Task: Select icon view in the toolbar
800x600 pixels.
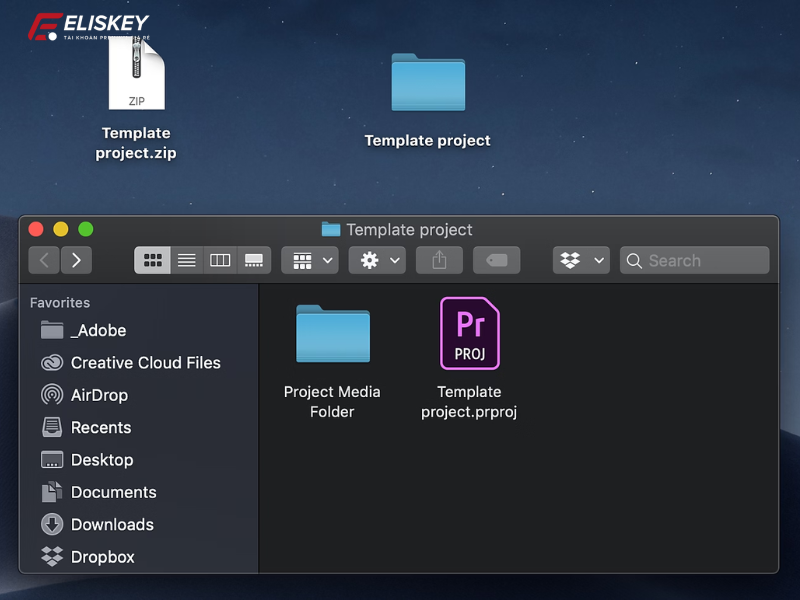Action: (152, 260)
